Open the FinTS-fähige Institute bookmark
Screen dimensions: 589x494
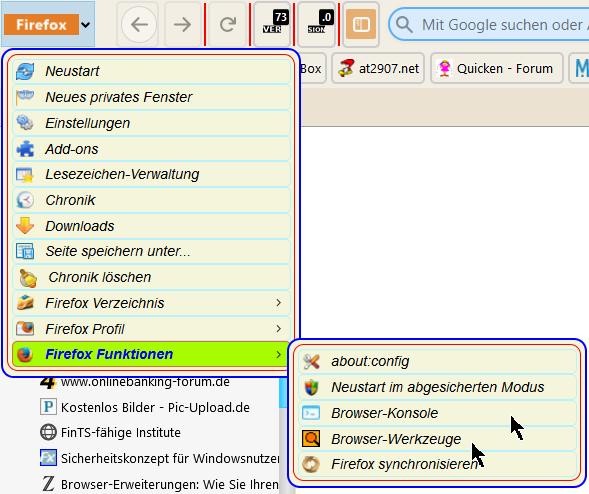point(121,433)
